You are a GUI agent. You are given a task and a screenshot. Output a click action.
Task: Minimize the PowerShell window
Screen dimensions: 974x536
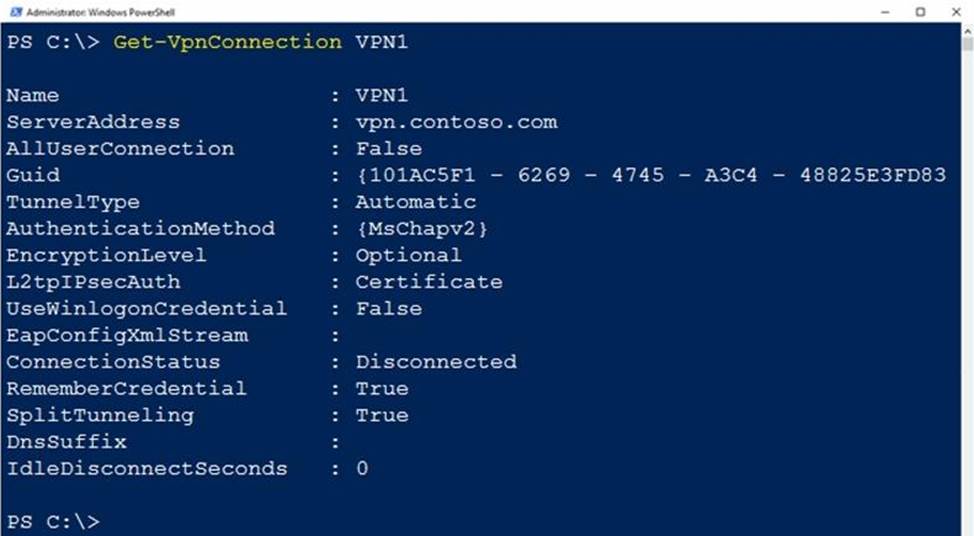click(886, 11)
